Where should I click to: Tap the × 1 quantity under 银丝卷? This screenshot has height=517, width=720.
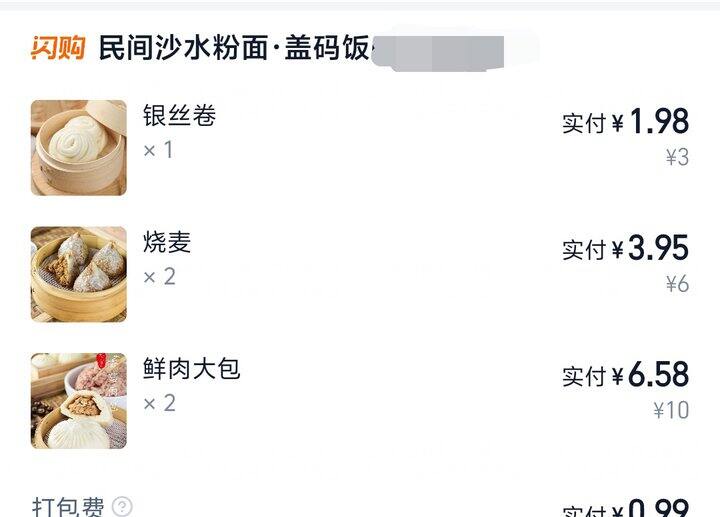click(x=159, y=150)
